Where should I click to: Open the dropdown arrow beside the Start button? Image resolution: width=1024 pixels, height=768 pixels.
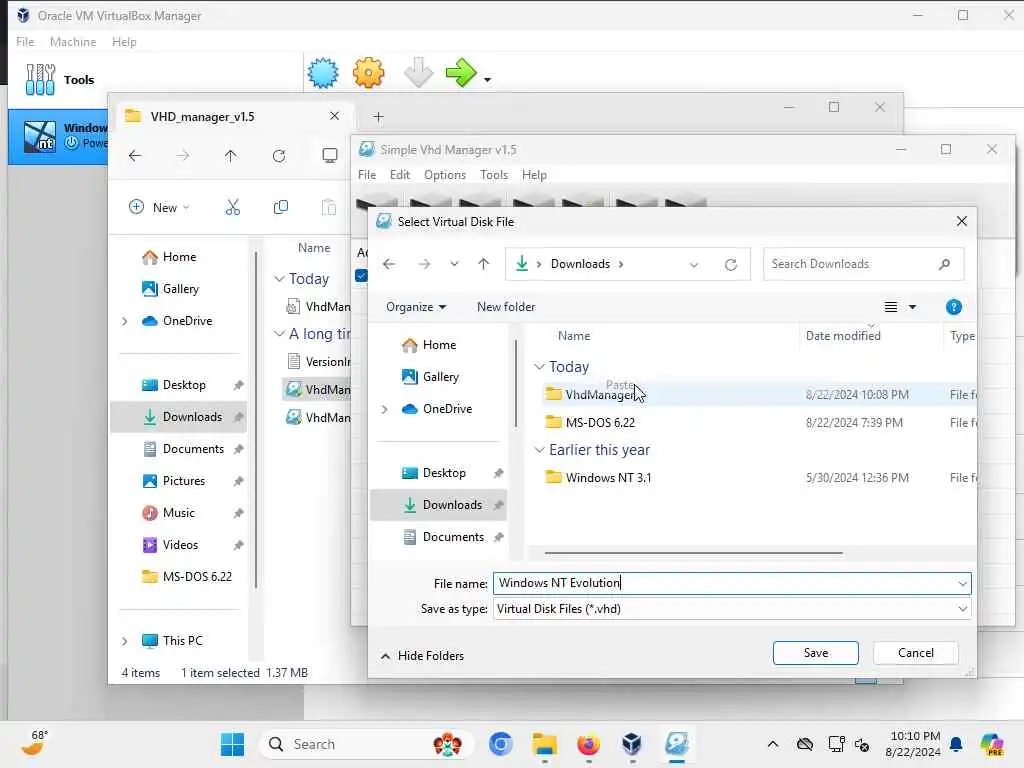(x=487, y=80)
